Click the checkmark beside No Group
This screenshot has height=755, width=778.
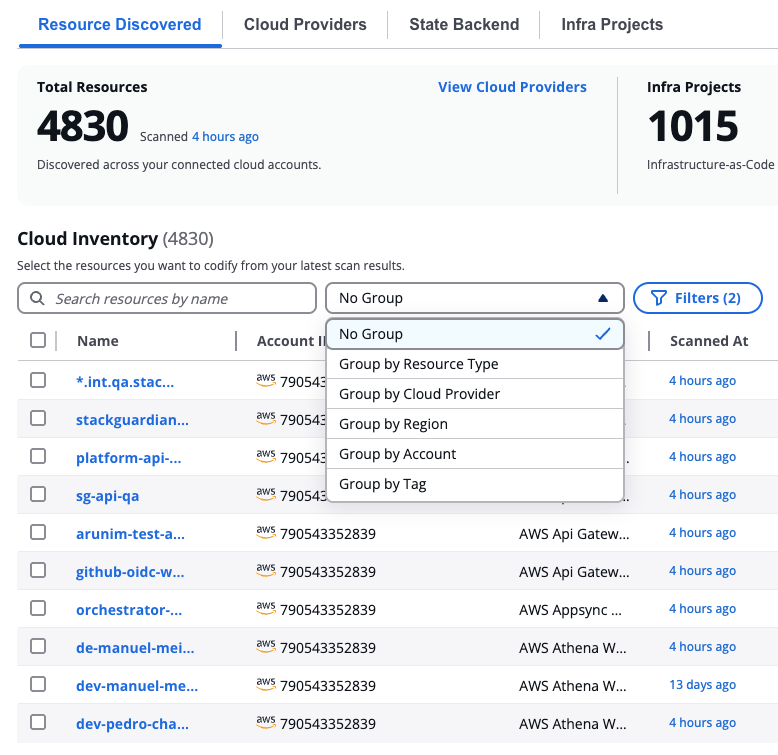[x=602, y=334]
